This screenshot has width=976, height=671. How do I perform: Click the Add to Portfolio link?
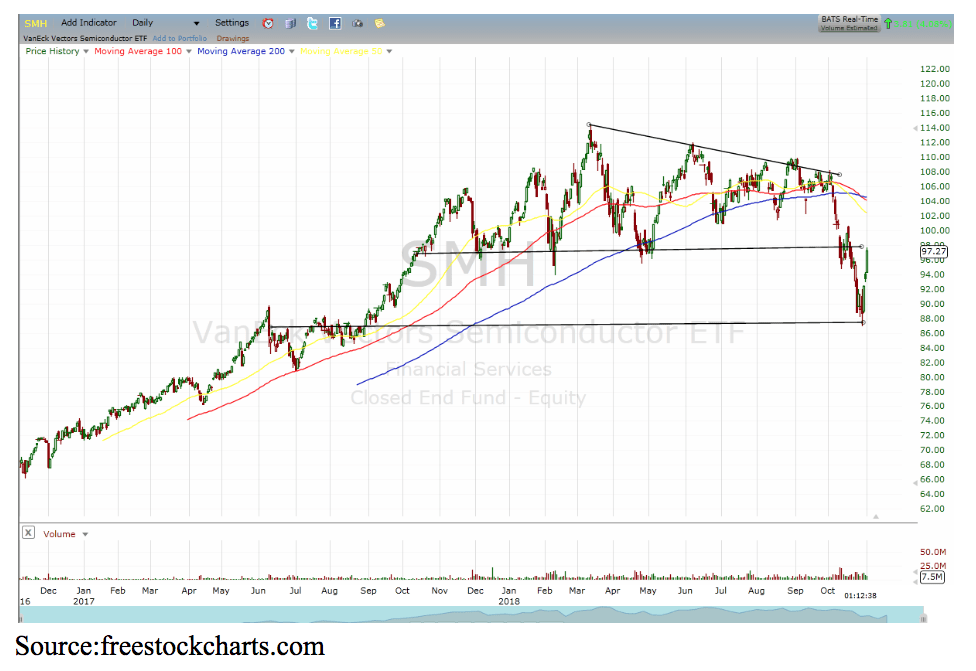pyautogui.click(x=179, y=39)
